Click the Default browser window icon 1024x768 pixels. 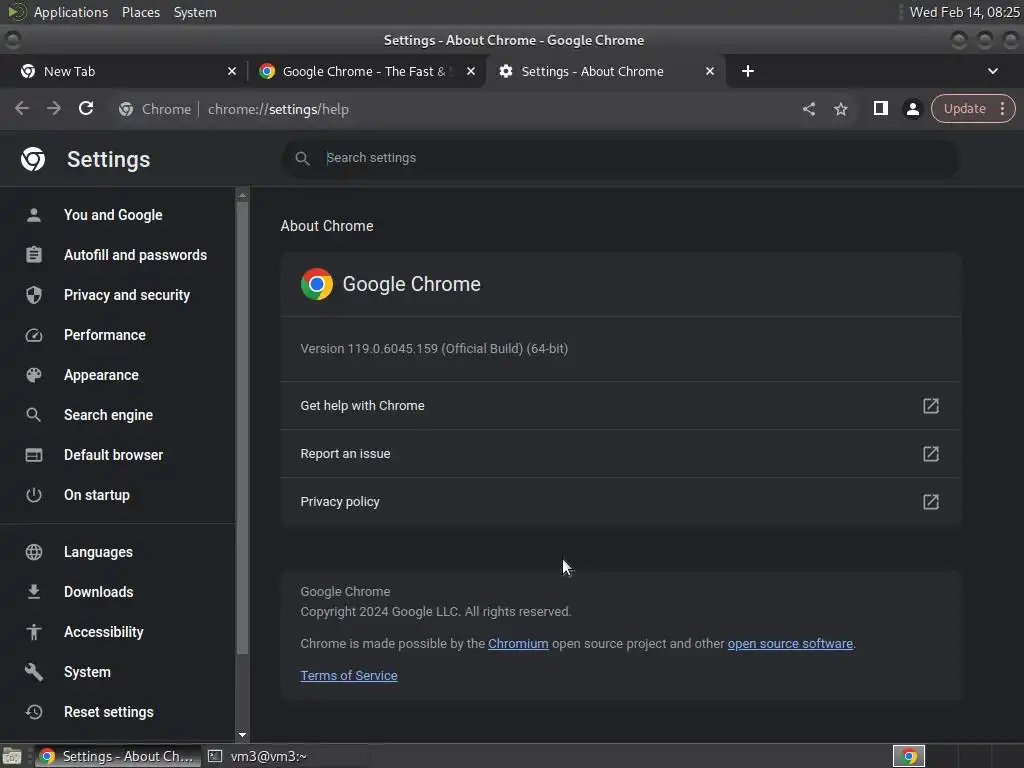pos(34,455)
